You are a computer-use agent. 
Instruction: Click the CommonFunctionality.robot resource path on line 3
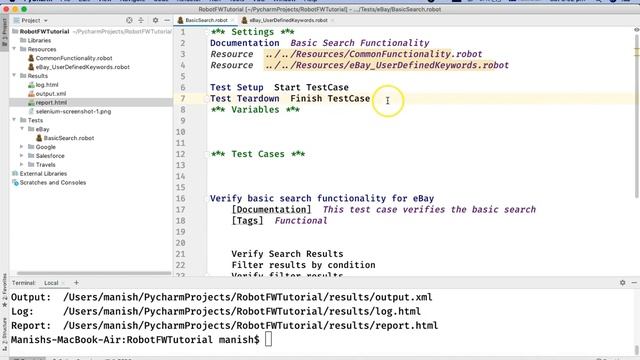[x=373, y=54]
